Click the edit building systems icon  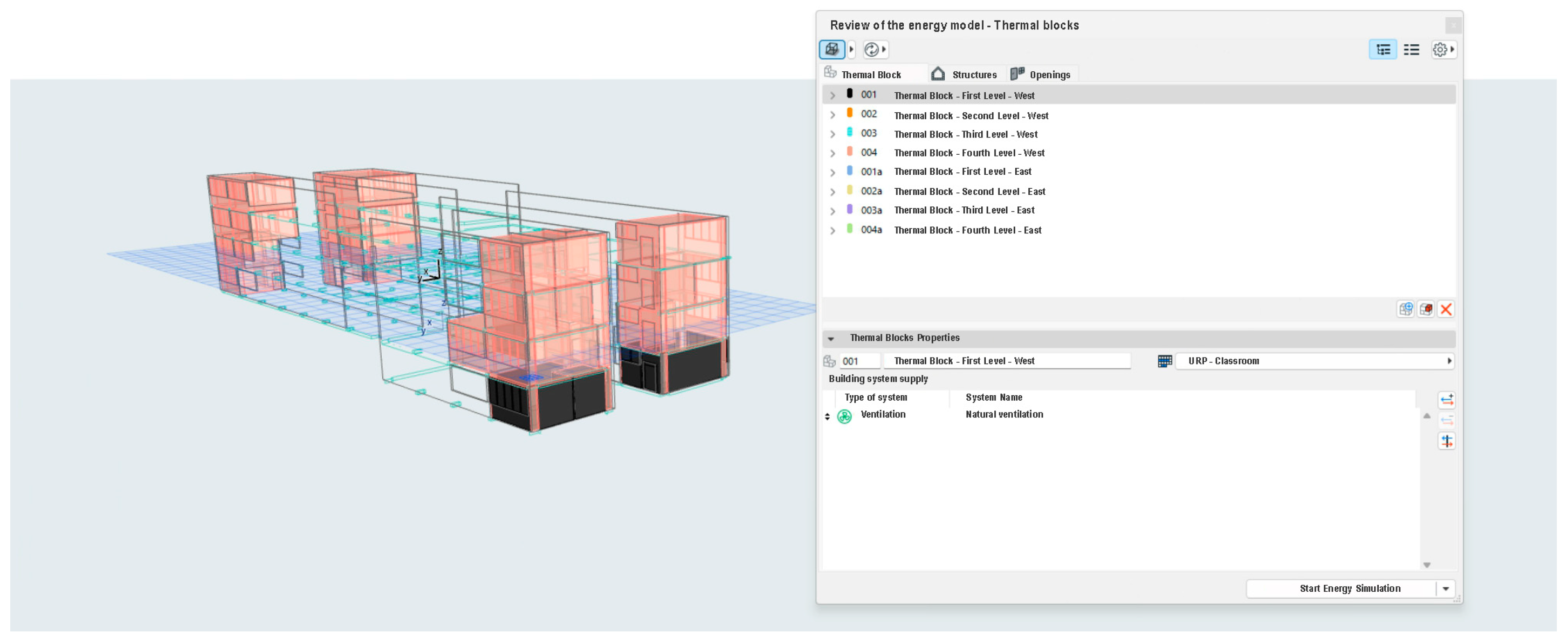click(1447, 441)
